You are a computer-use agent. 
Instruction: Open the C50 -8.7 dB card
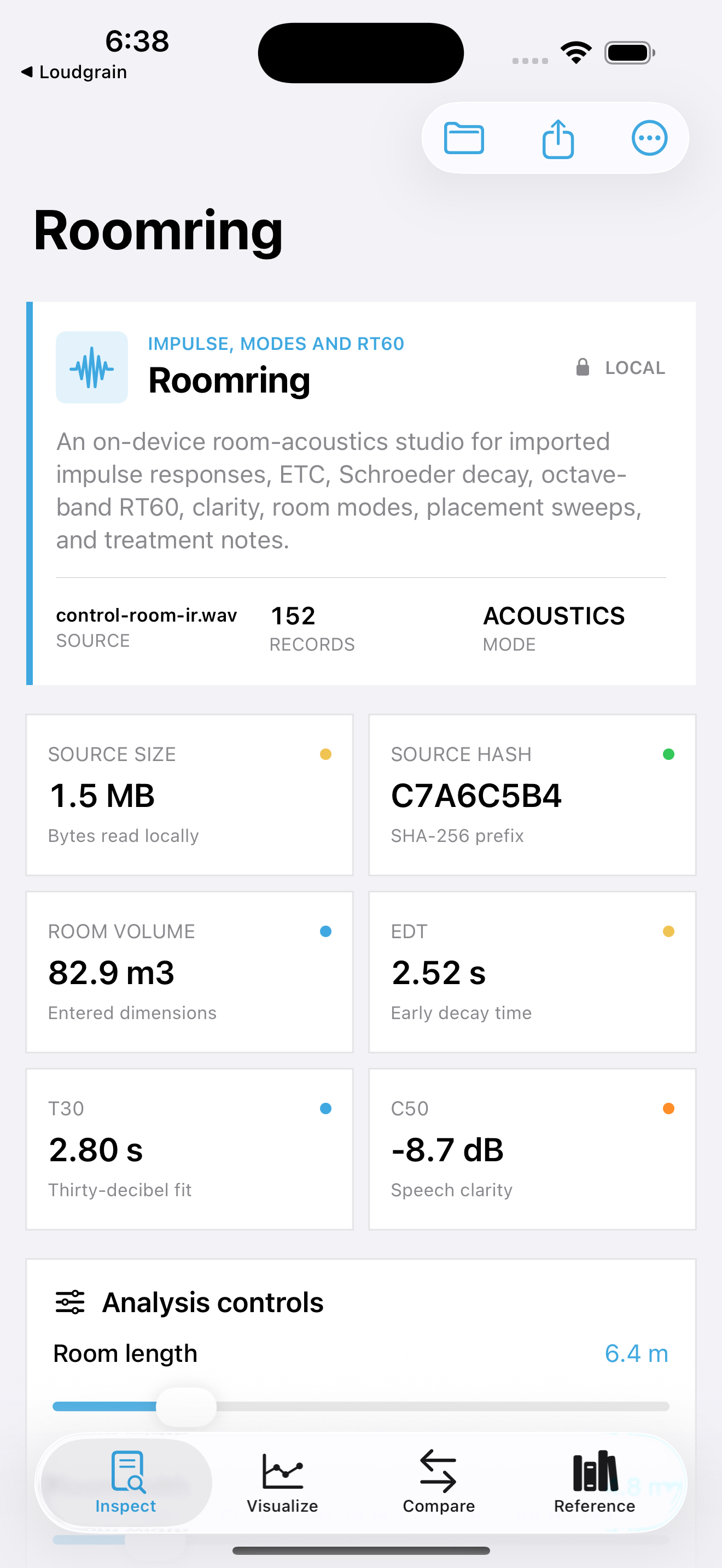tap(532, 1149)
